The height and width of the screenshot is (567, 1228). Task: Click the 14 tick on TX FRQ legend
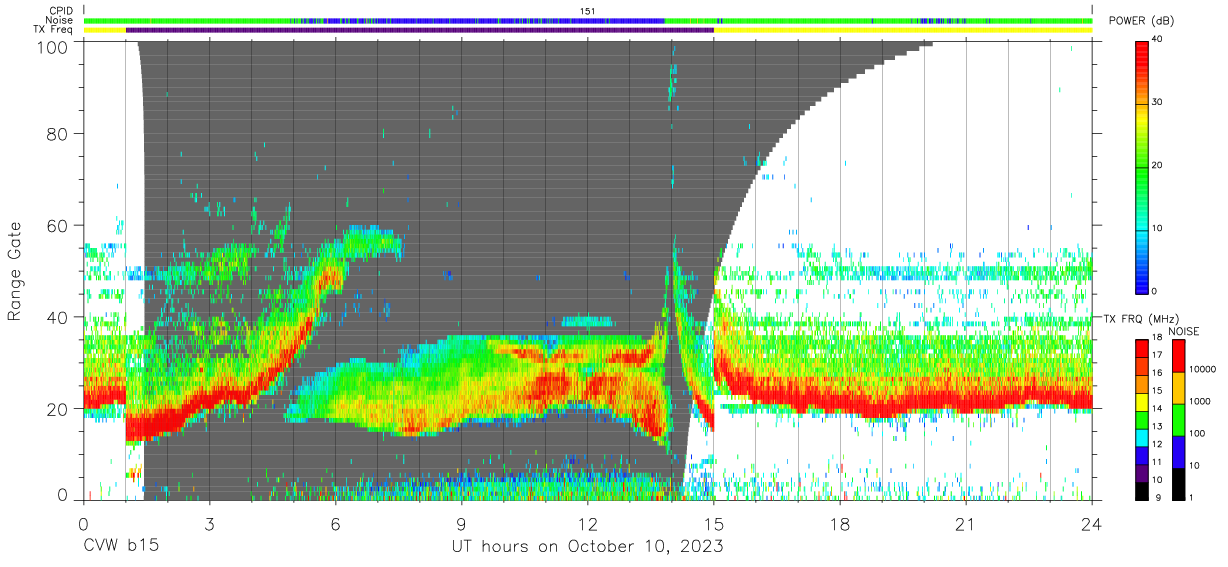click(1158, 408)
